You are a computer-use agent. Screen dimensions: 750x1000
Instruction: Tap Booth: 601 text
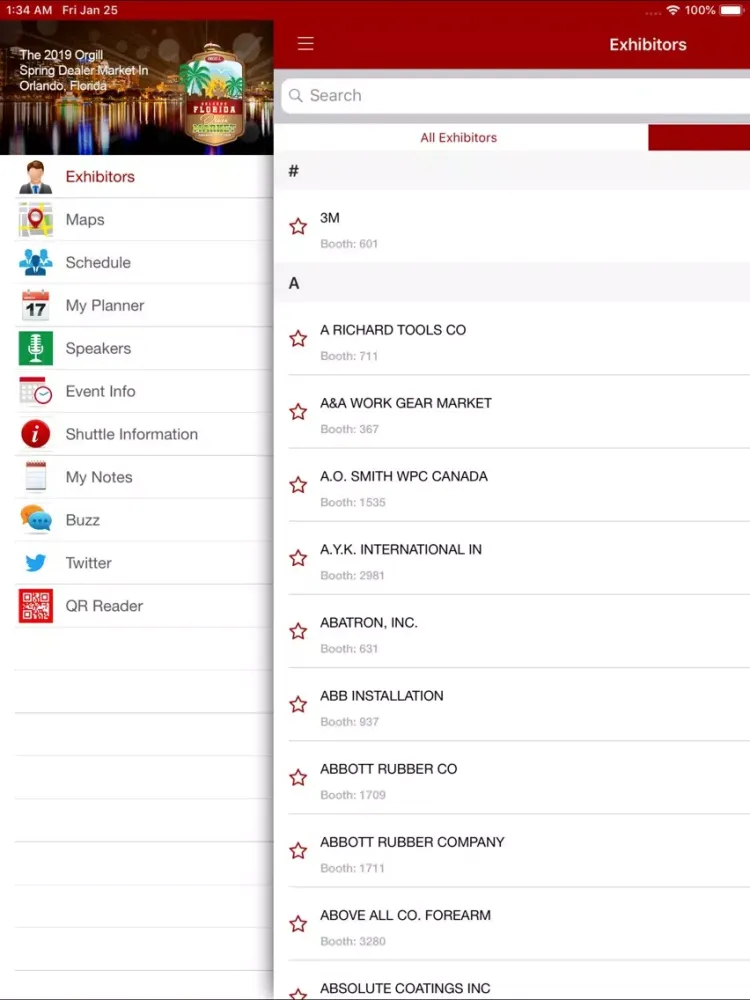coord(349,244)
